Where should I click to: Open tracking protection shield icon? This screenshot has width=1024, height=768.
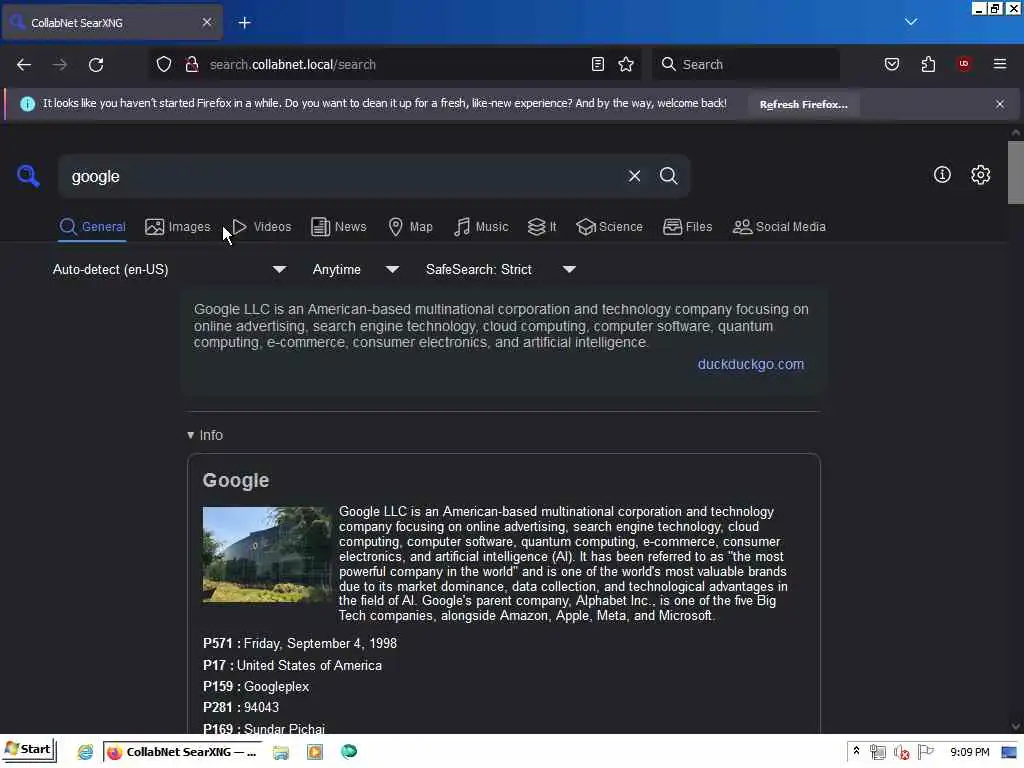point(164,64)
